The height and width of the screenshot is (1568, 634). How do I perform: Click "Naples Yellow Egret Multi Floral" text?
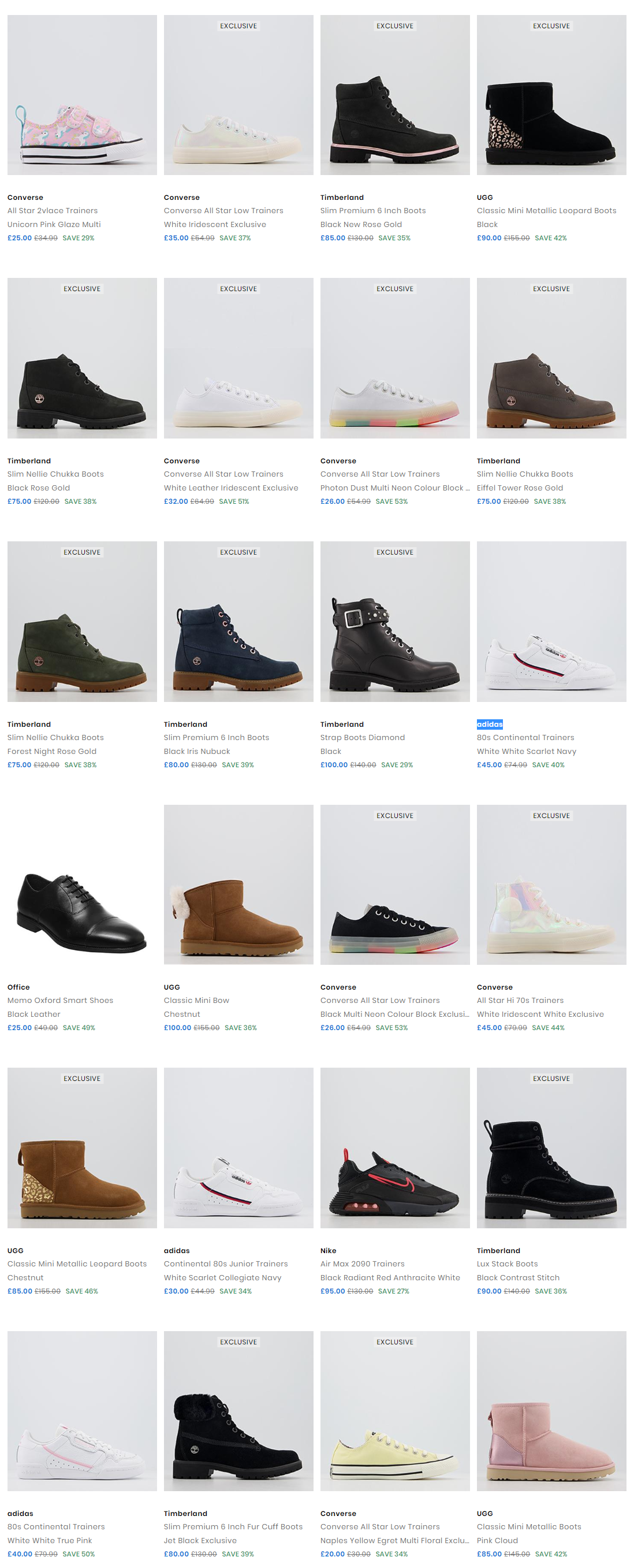click(x=394, y=1541)
